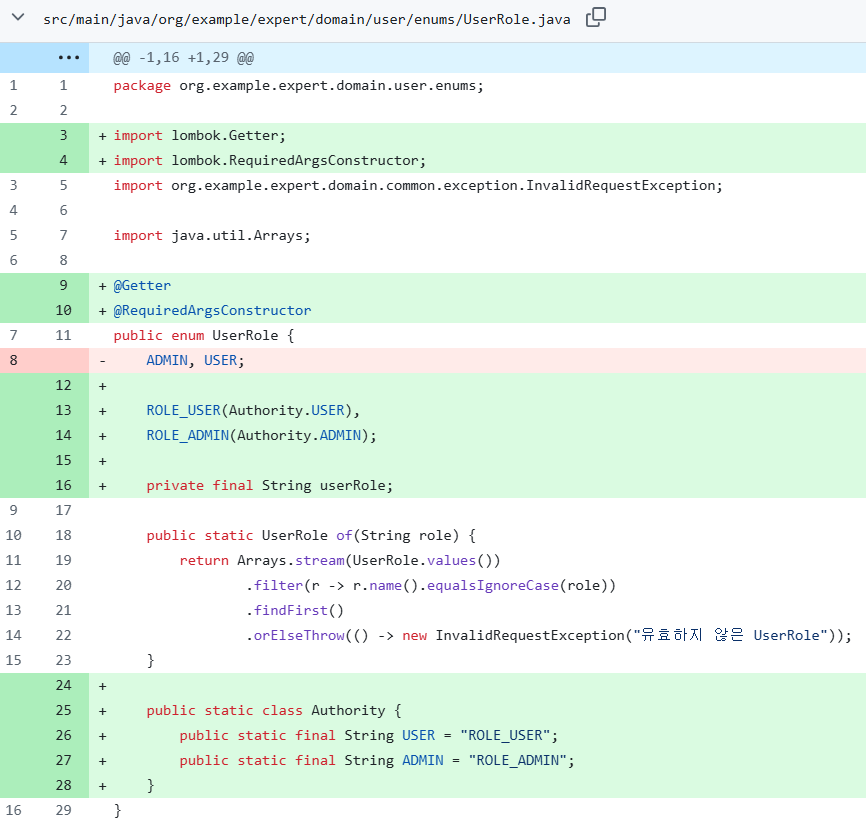Click added line 'private final String userRole;'
866x822 pixels.
(x=270, y=486)
